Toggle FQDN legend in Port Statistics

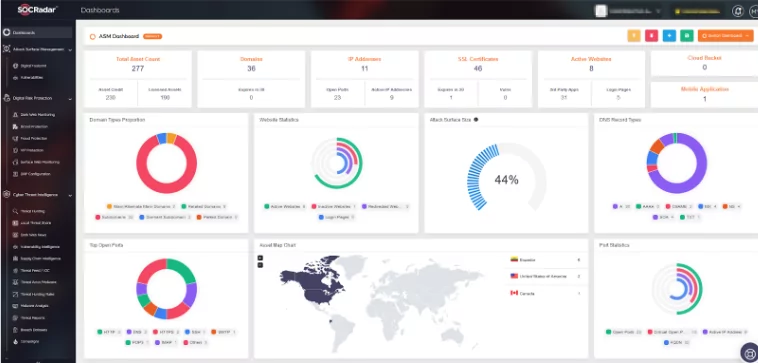(x=676, y=343)
